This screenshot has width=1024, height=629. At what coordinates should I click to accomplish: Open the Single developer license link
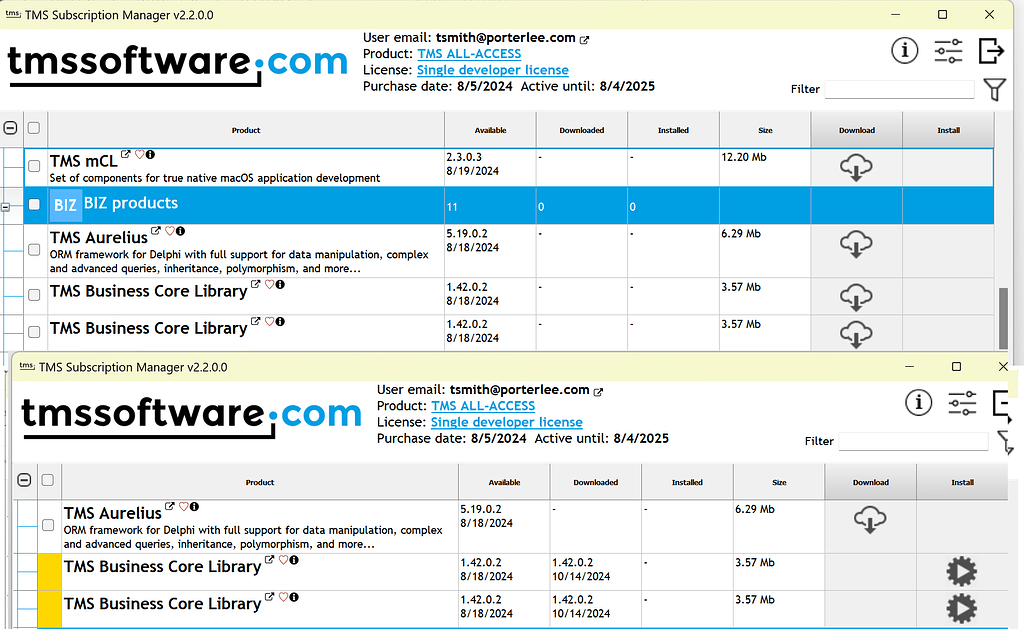click(x=493, y=70)
